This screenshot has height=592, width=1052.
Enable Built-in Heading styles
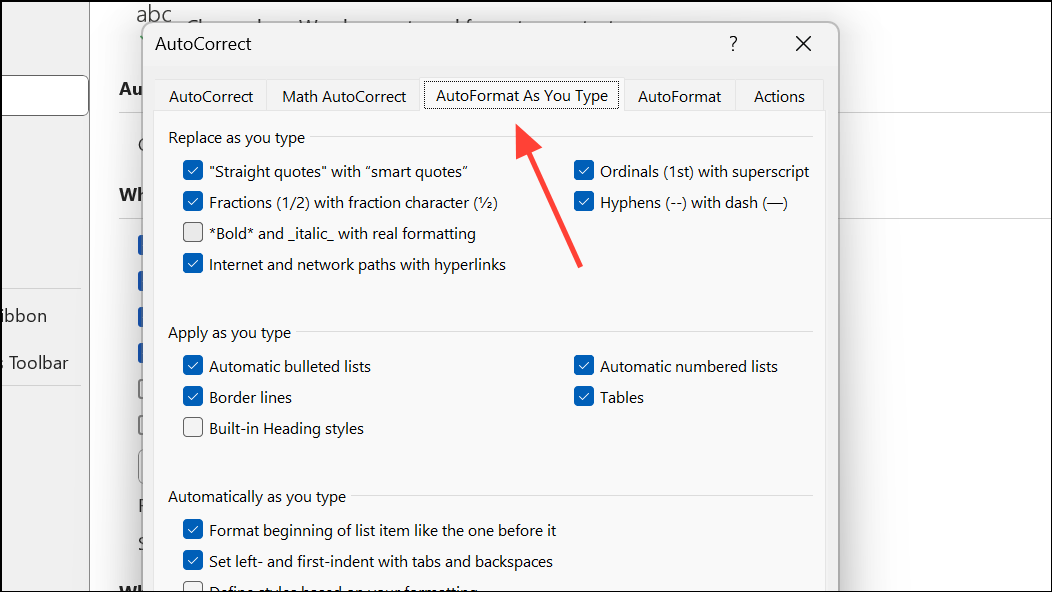(x=193, y=427)
